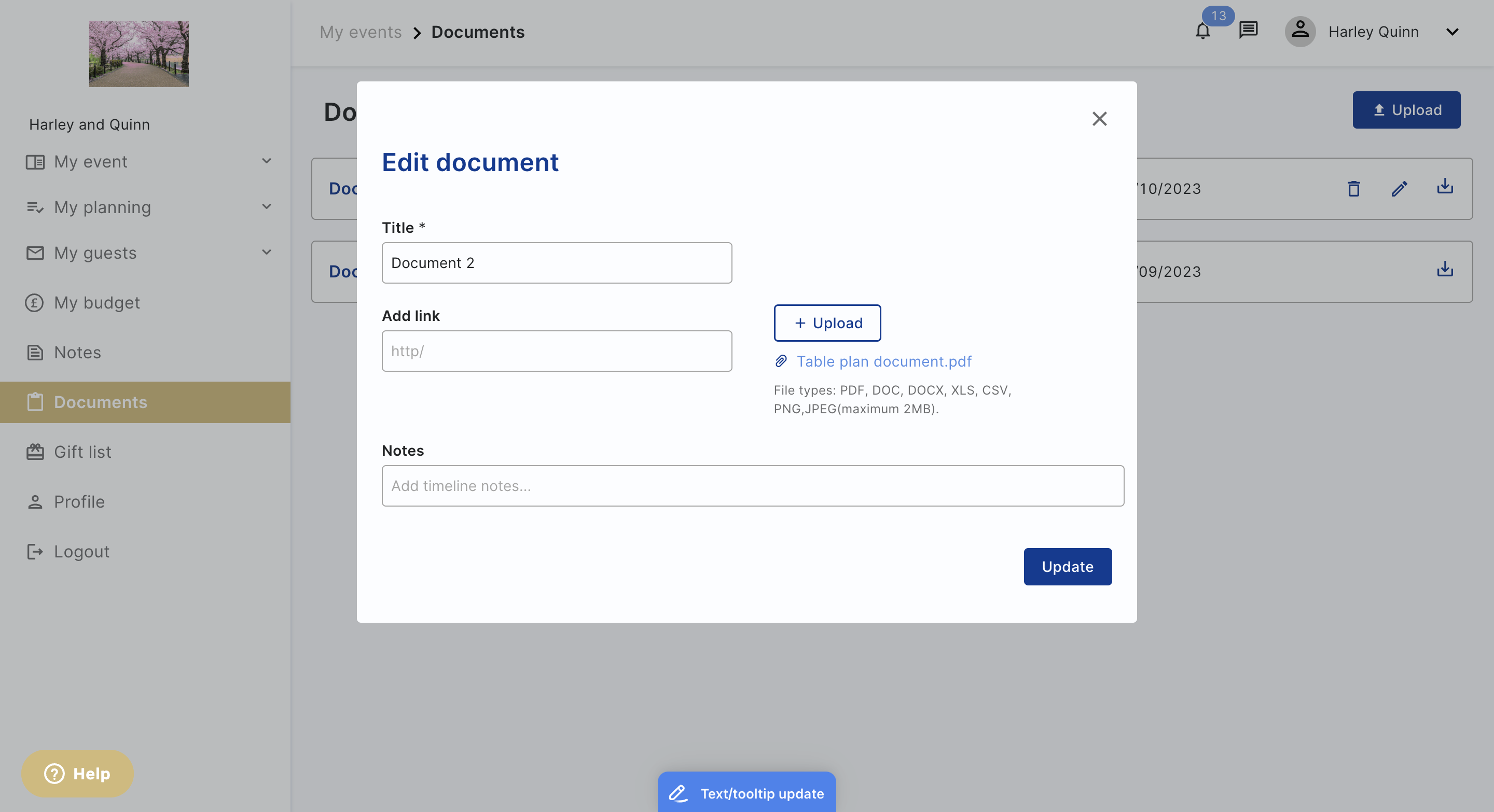Image resolution: width=1494 pixels, height=812 pixels.
Task: Click the Update button
Action: pos(1068,567)
